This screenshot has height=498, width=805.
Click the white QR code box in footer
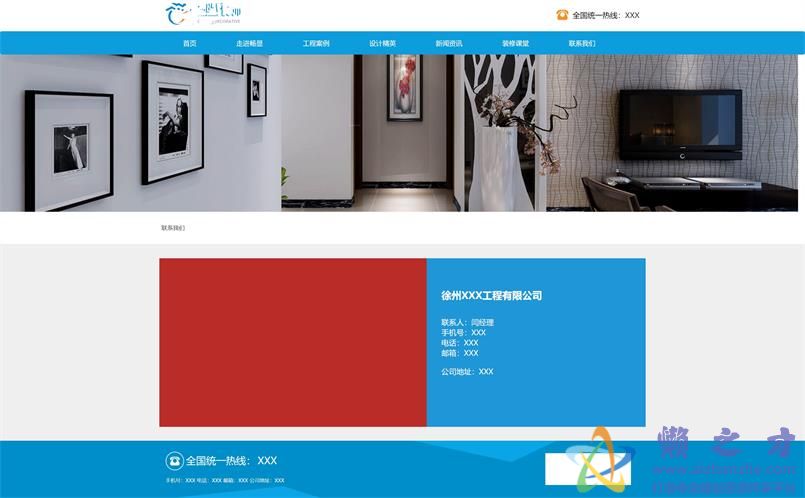point(588,469)
